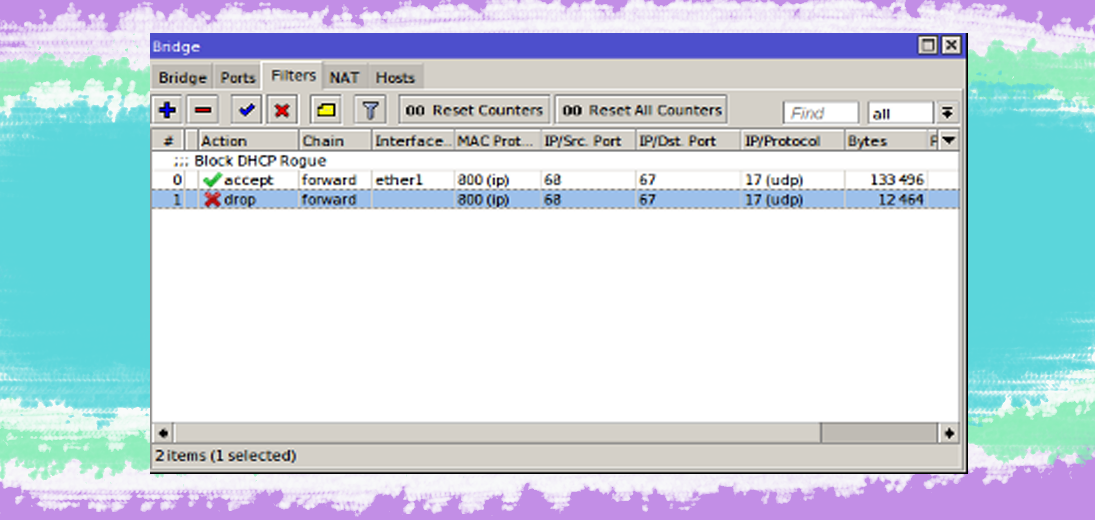This screenshot has width=1095, height=520.
Task: Click '17 (udp)' in accept row
Action: tap(774, 180)
